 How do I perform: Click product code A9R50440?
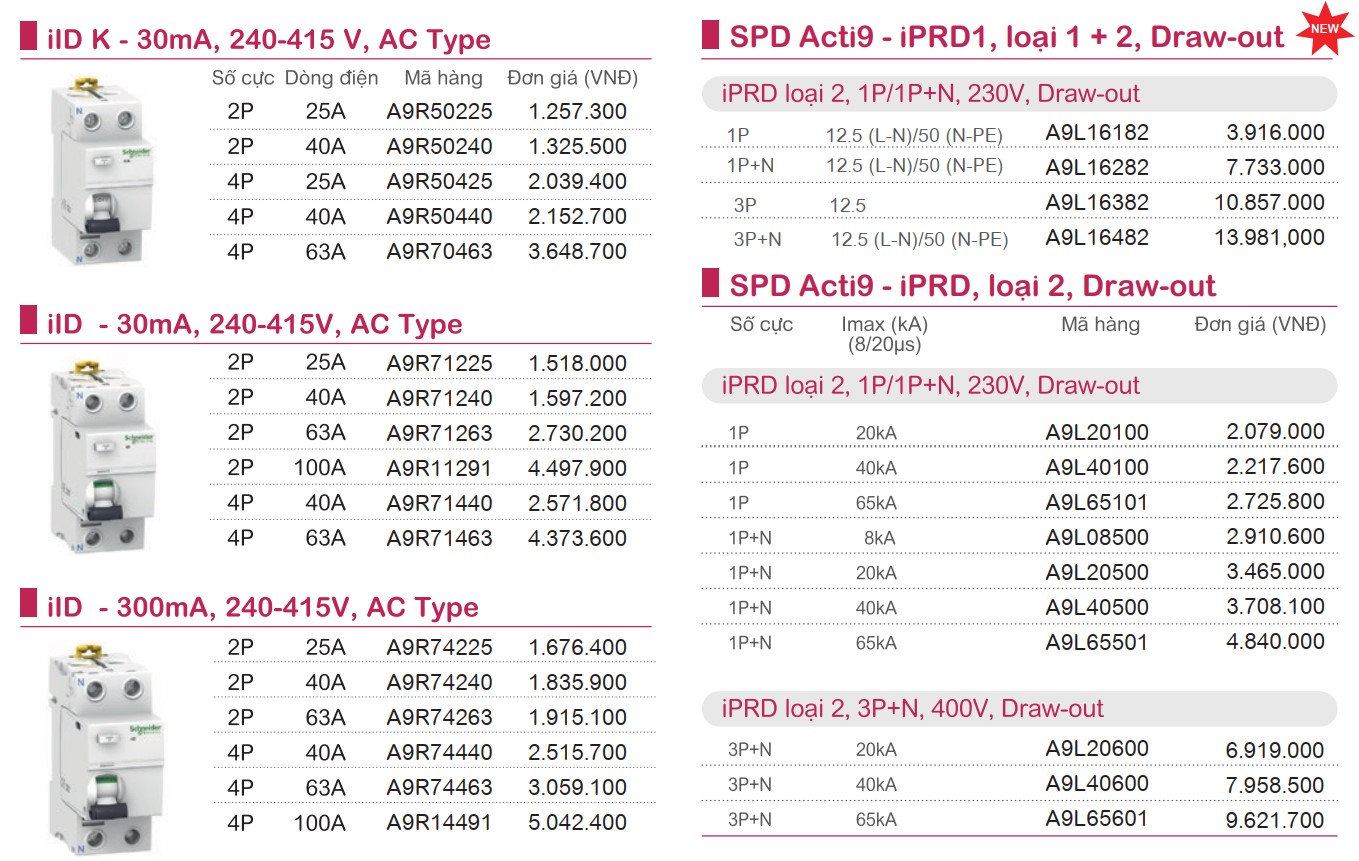point(440,217)
